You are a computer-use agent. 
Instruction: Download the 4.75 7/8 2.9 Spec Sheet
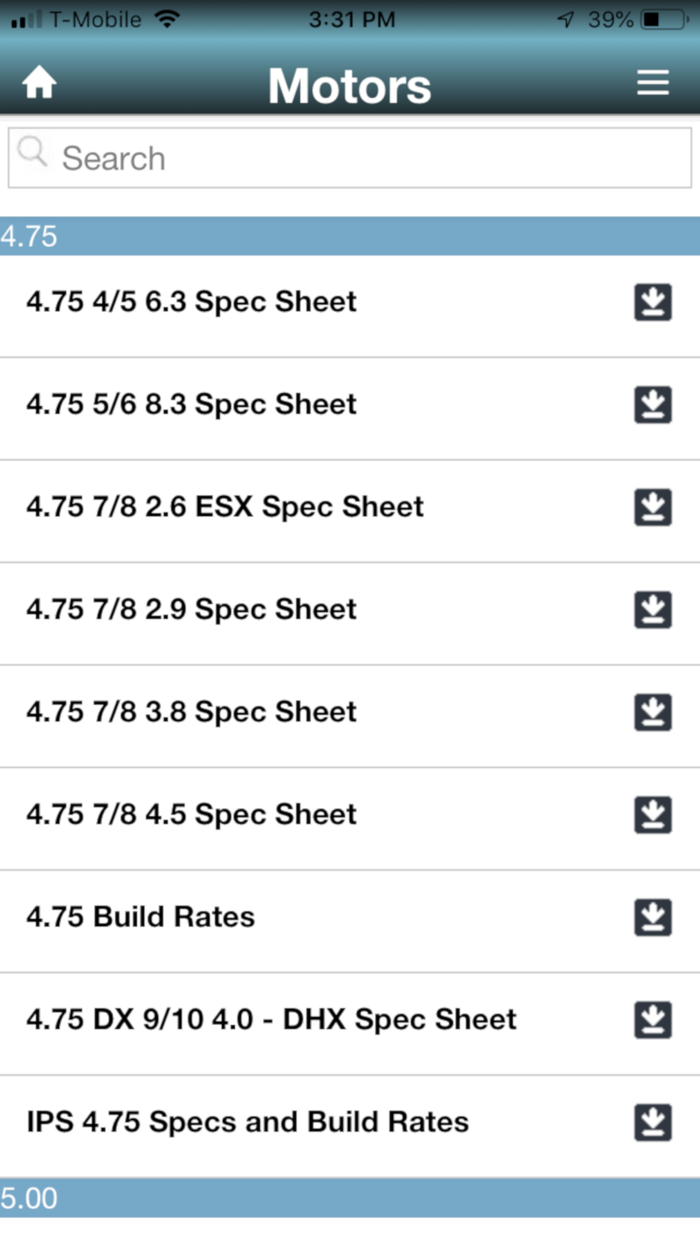click(653, 610)
